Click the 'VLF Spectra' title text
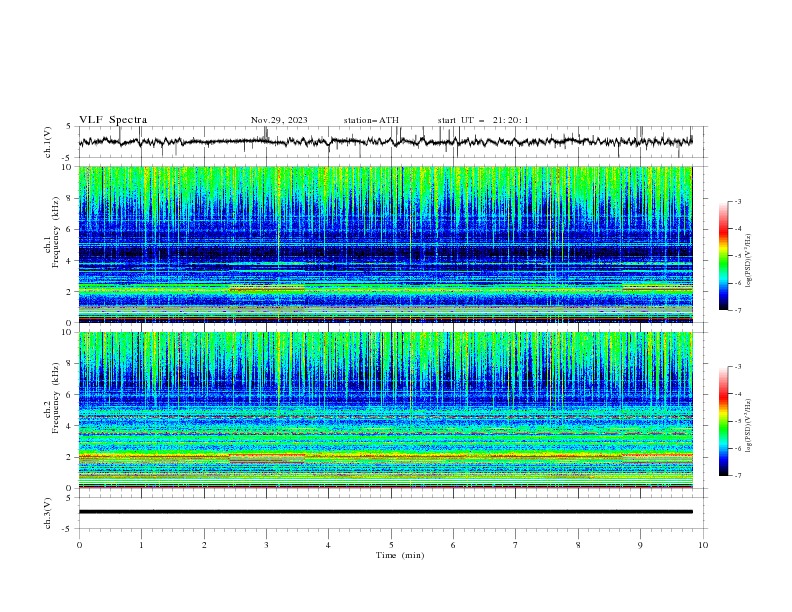This screenshot has height=612, width=792. tap(113, 120)
